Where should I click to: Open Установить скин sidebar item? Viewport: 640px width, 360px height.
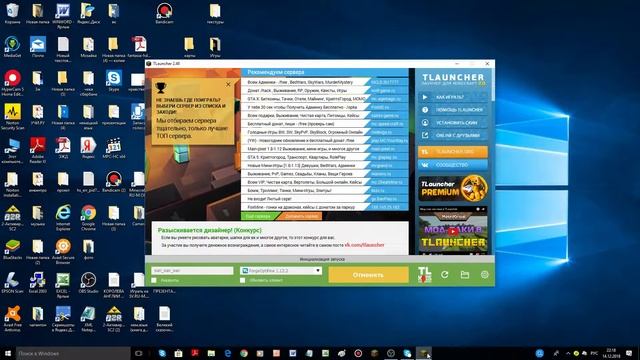(453, 122)
